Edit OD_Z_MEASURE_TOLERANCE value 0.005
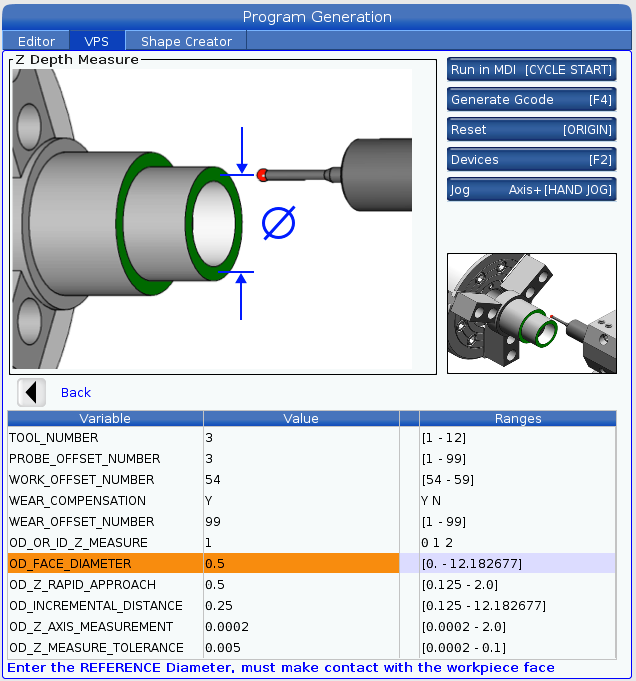This screenshot has height=681, width=636. [300, 648]
